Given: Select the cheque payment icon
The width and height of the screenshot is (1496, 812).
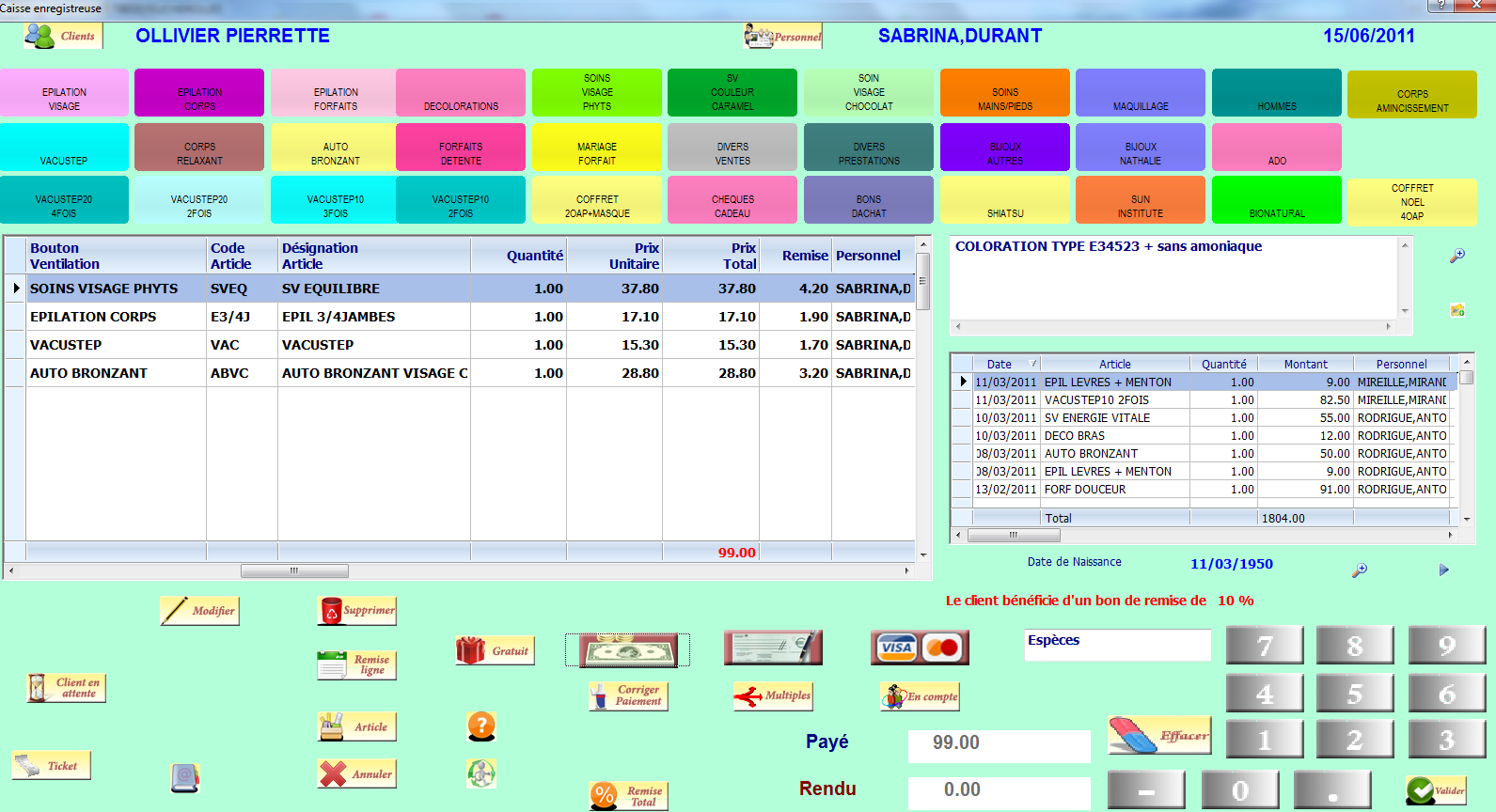Looking at the screenshot, I should pyautogui.click(x=773, y=648).
